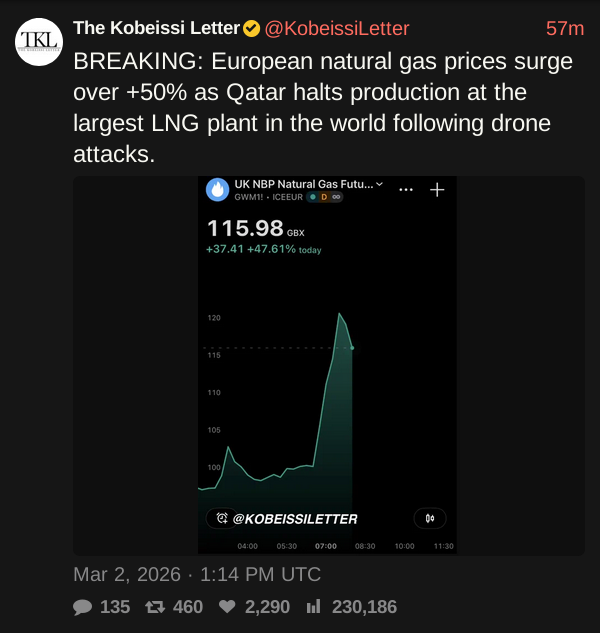The height and width of the screenshot is (633, 600).
Task: Click the 57m post time link
Action: pyautogui.click(x=565, y=29)
